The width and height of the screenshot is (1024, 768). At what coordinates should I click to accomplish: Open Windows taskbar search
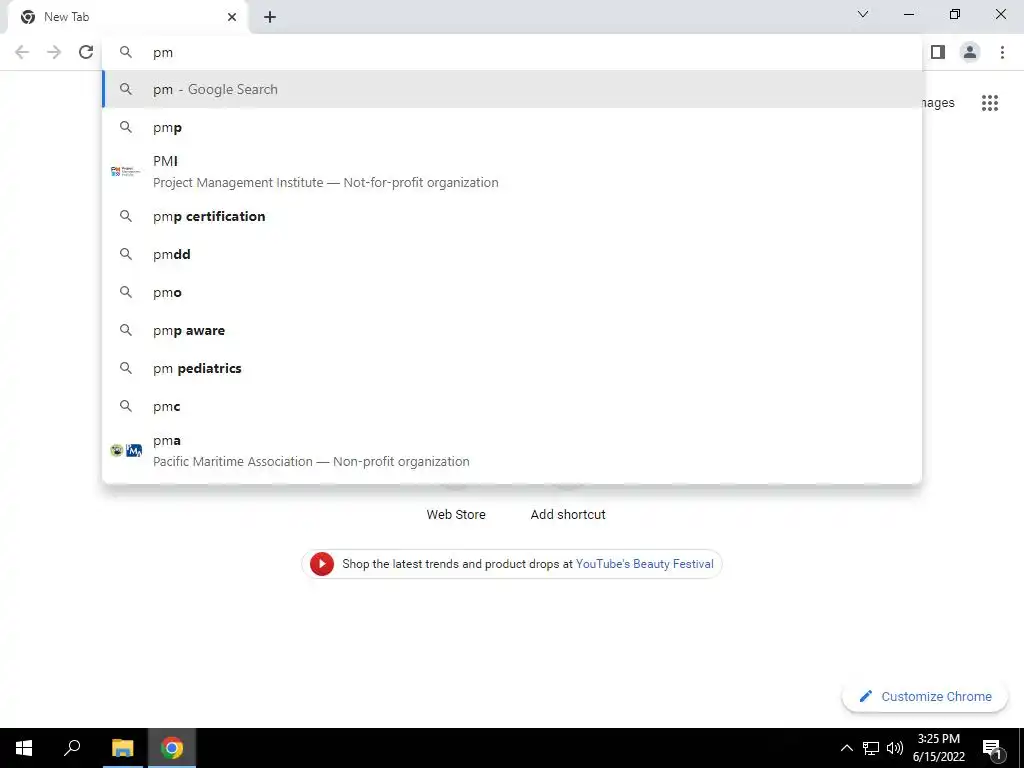click(x=72, y=748)
